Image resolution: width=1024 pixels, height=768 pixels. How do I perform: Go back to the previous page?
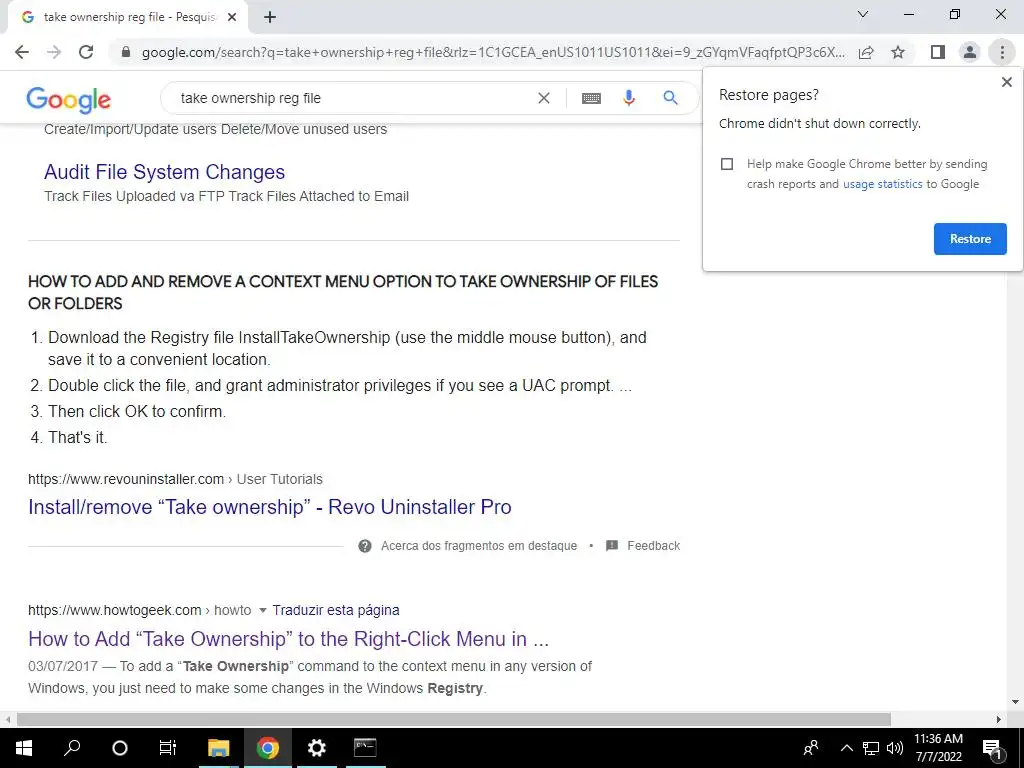[22, 52]
